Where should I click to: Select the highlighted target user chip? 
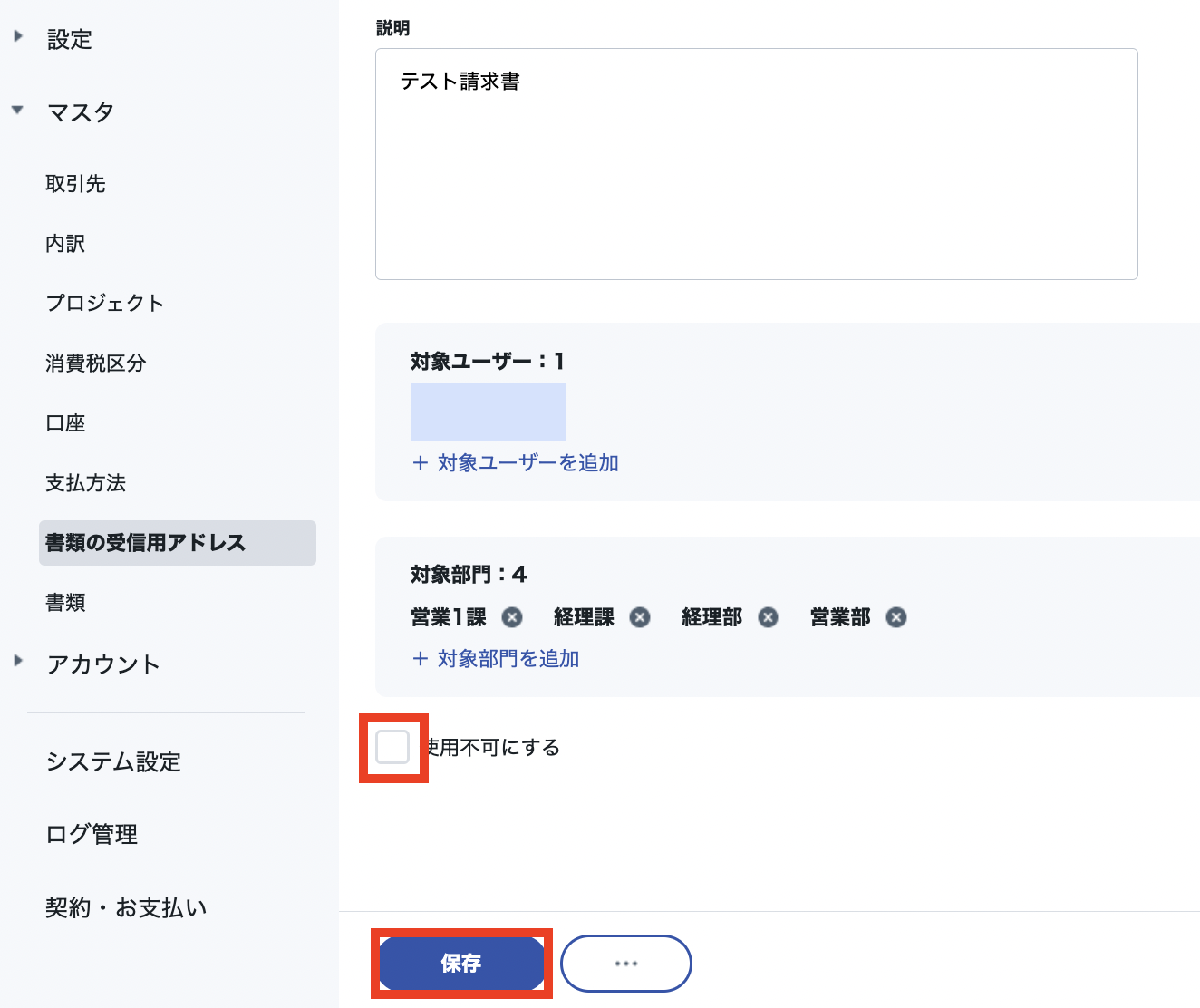pos(489,412)
